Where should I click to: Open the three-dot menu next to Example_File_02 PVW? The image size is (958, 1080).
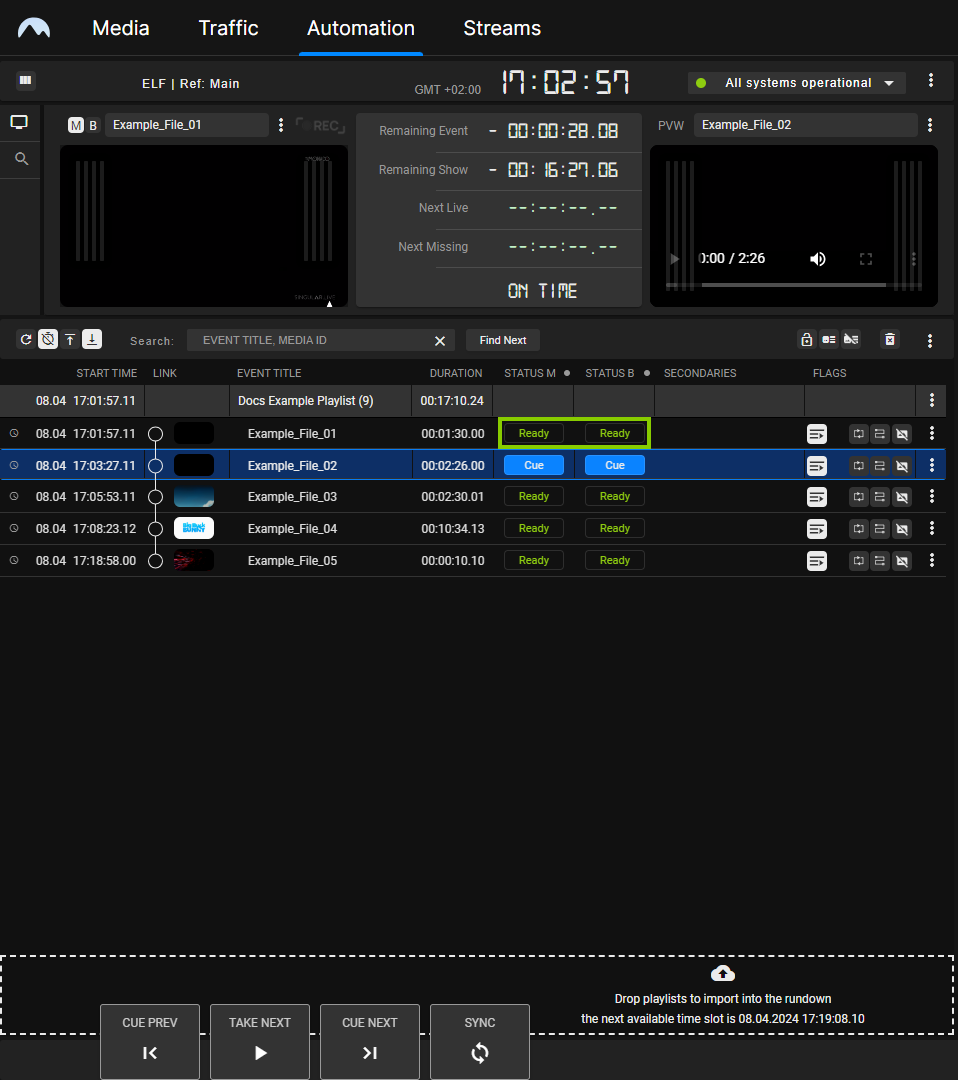click(x=931, y=125)
